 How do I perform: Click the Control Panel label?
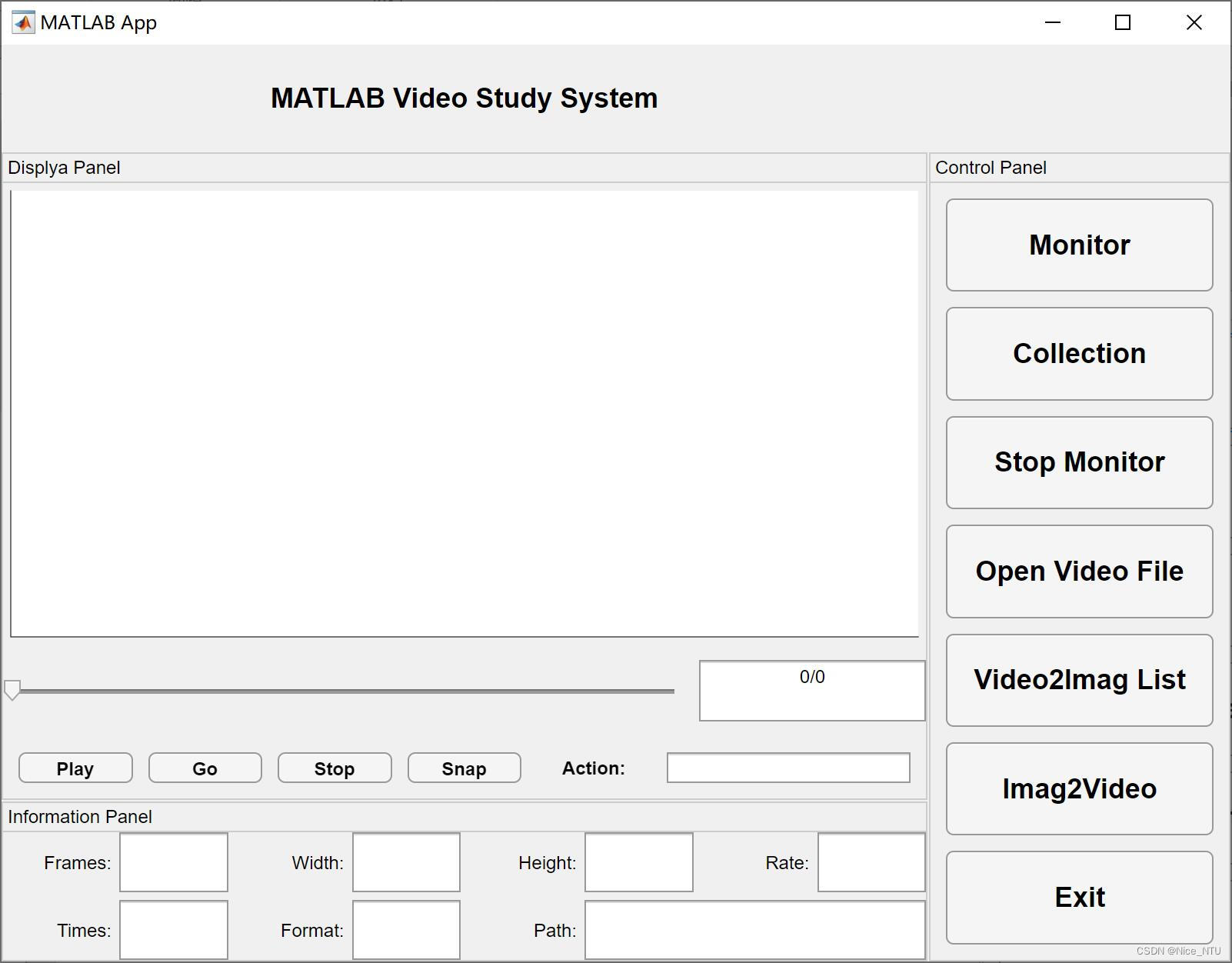pyautogui.click(x=991, y=168)
